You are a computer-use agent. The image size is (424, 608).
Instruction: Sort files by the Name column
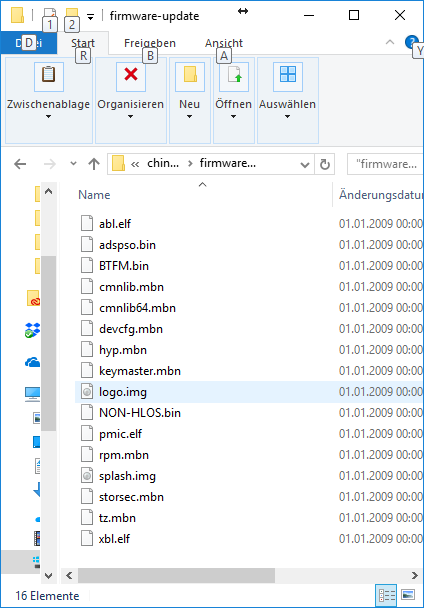point(94,195)
